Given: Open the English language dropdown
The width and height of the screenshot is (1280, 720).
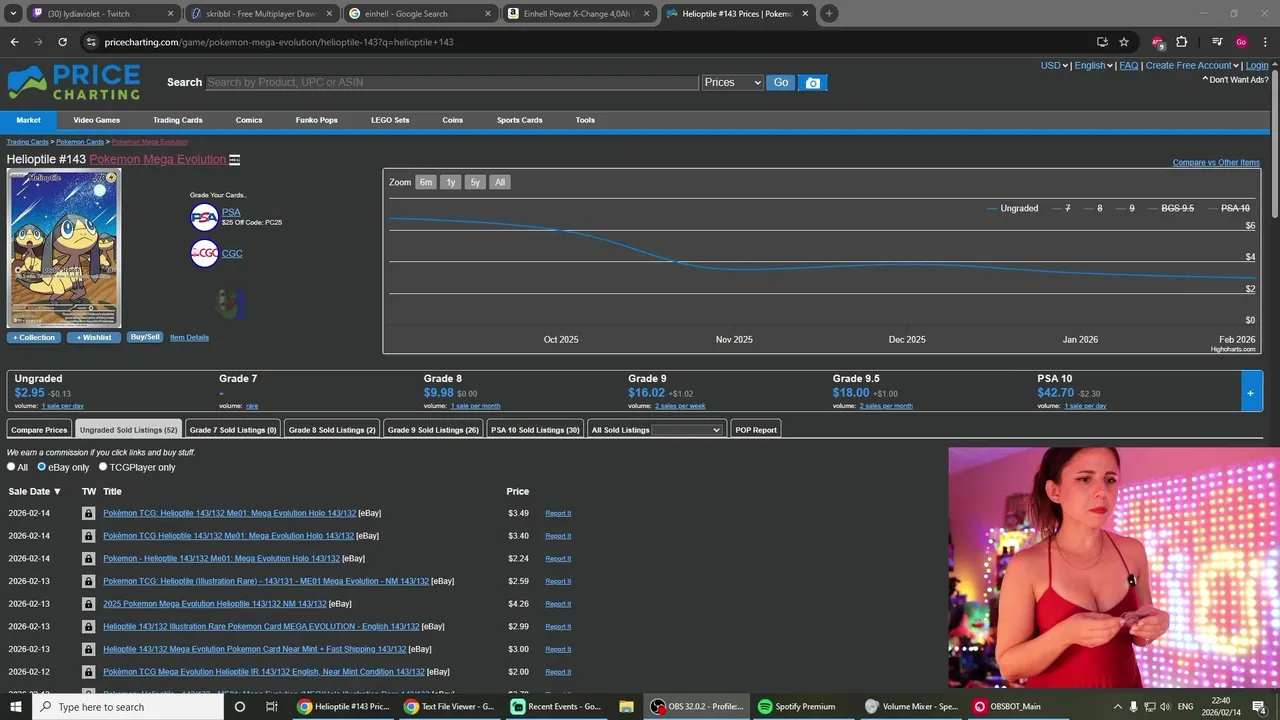Looking at the screenshot, I should (1093, 65).
